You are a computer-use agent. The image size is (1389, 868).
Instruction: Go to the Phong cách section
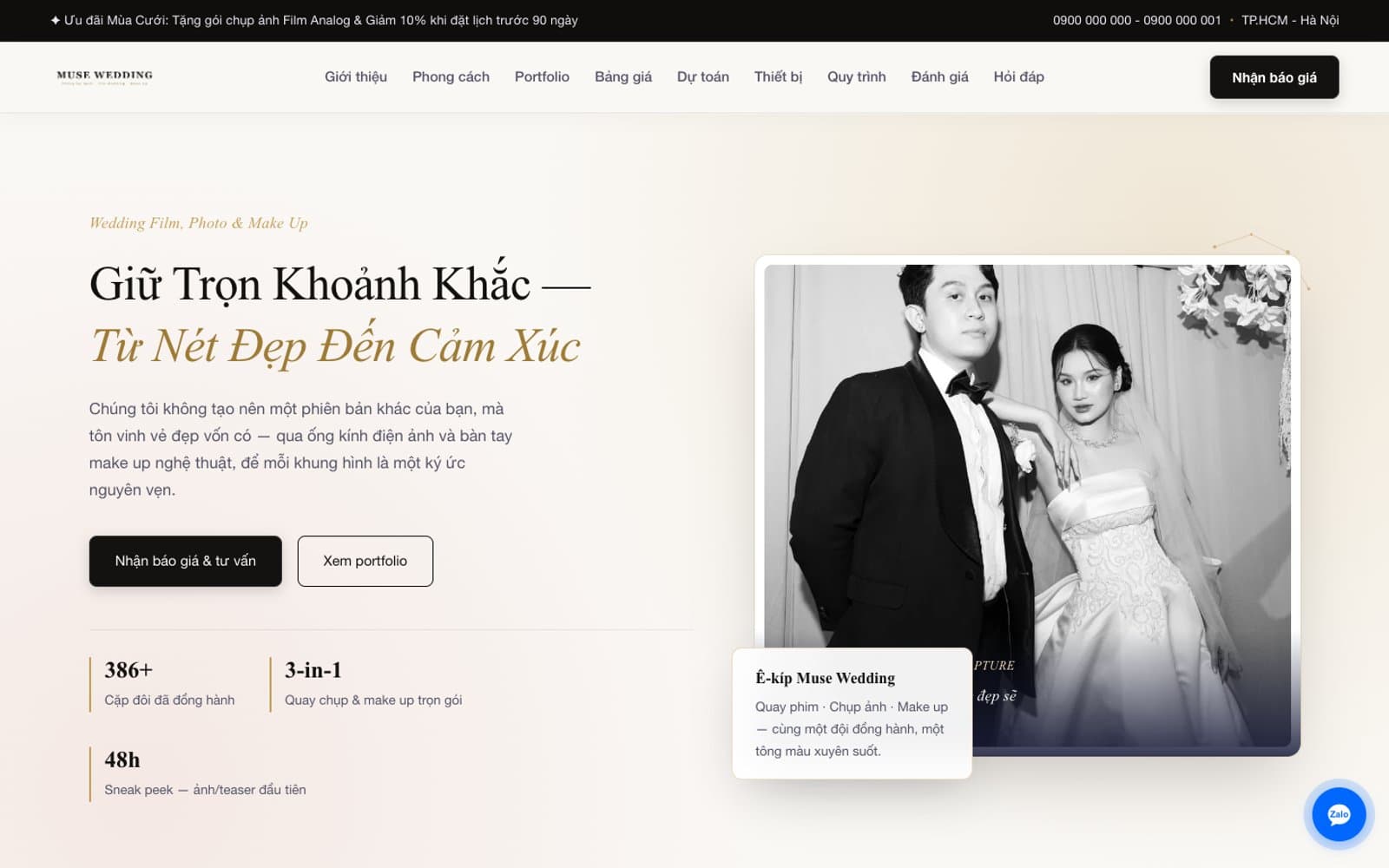pos(451,77)
